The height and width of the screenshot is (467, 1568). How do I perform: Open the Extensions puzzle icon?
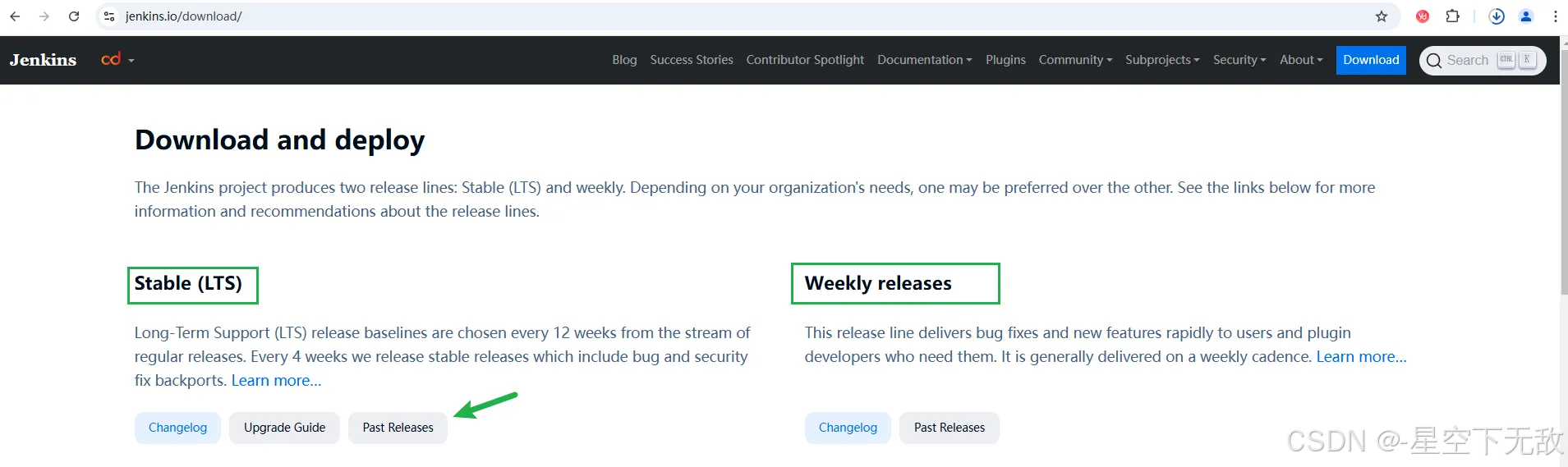pos(1452,16)
